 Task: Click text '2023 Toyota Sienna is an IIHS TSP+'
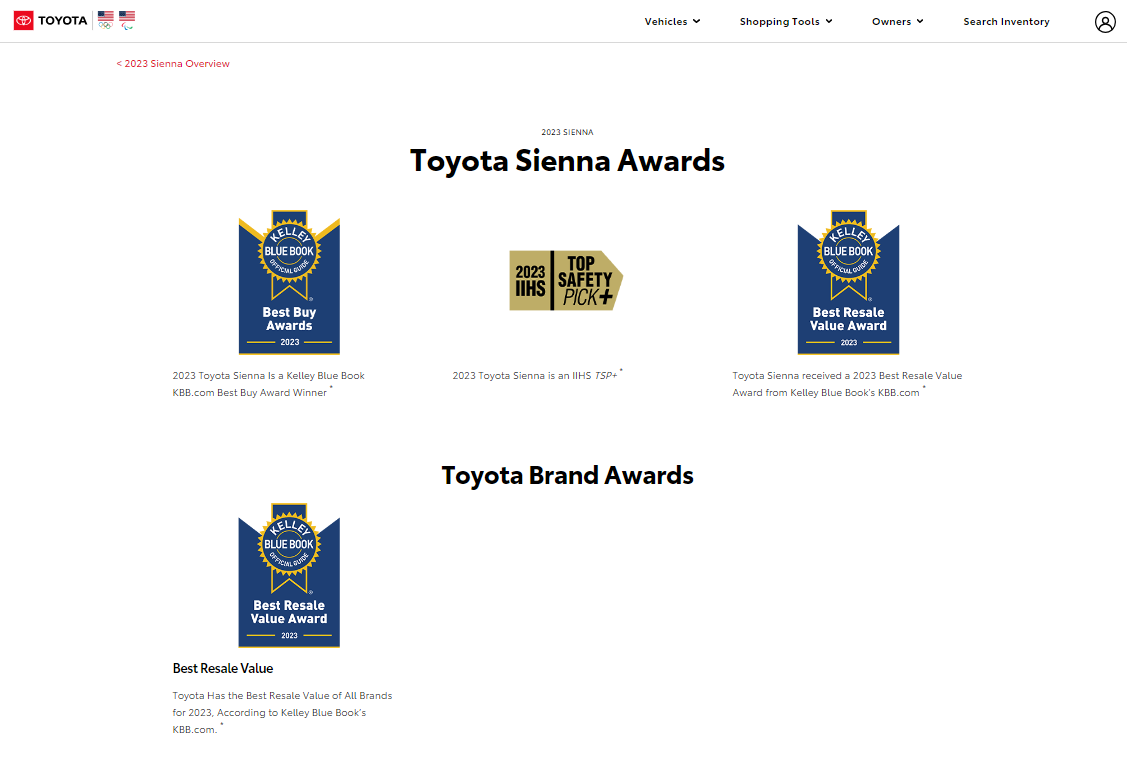click(x=535, y=375)
